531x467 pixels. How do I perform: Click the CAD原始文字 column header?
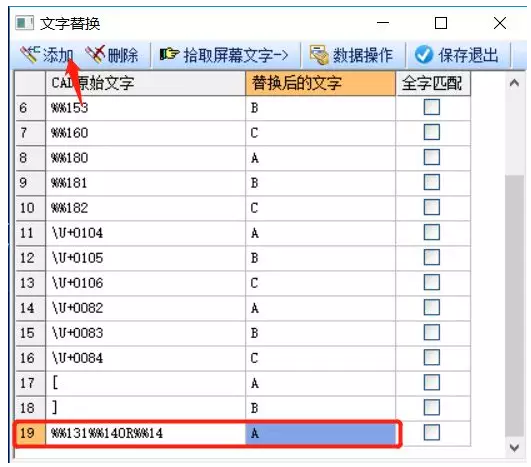tap(145, 83)
